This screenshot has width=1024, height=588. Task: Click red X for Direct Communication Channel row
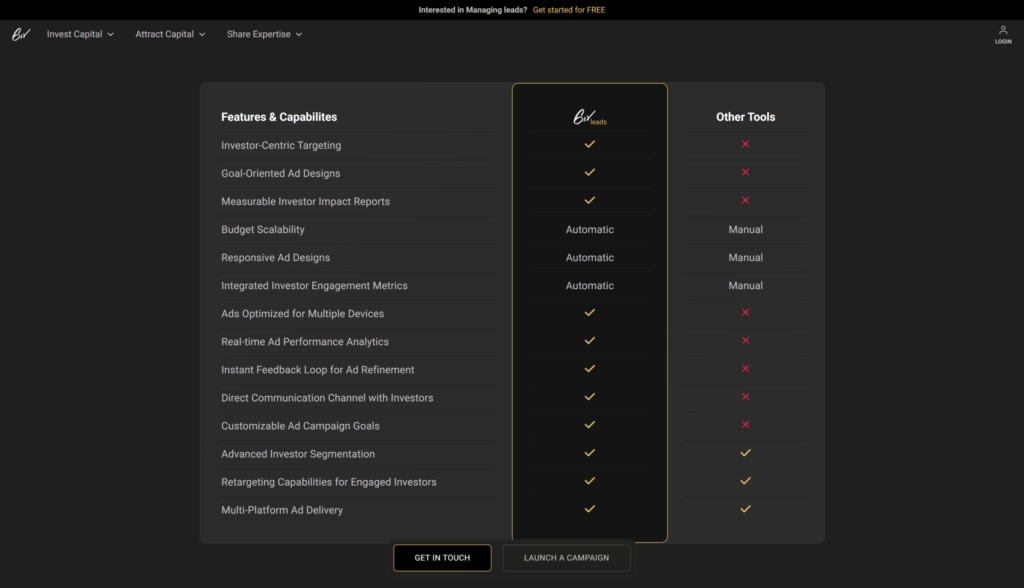[x=745, y=397]
